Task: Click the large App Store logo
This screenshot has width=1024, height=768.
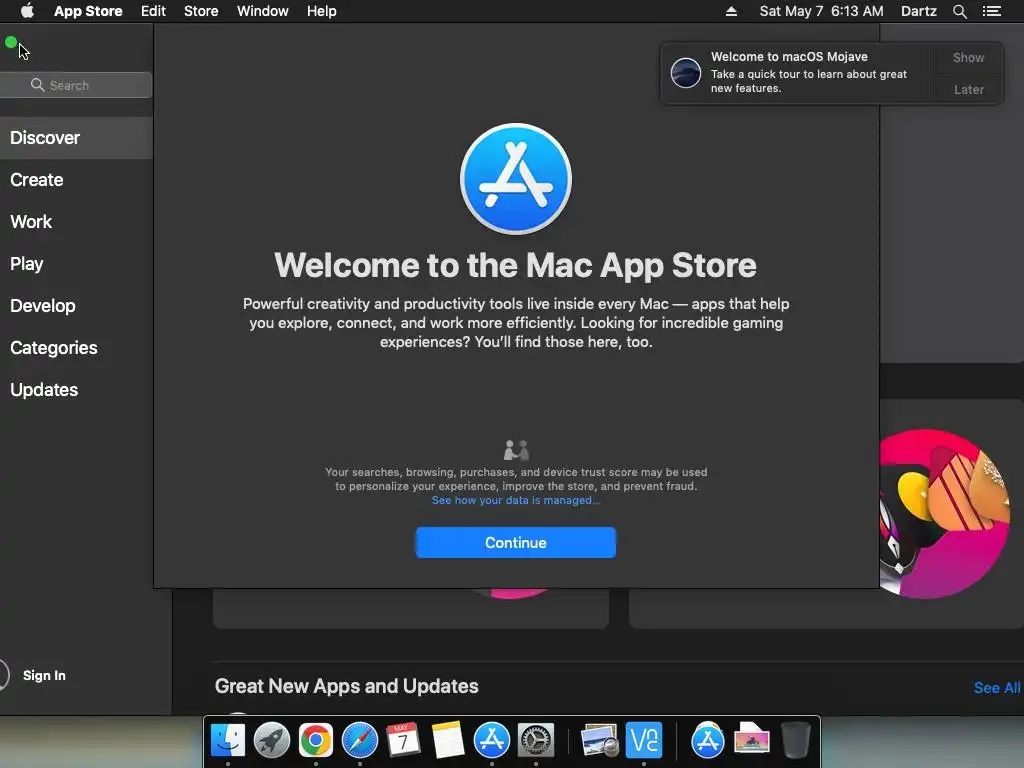Action: (516, 179)
